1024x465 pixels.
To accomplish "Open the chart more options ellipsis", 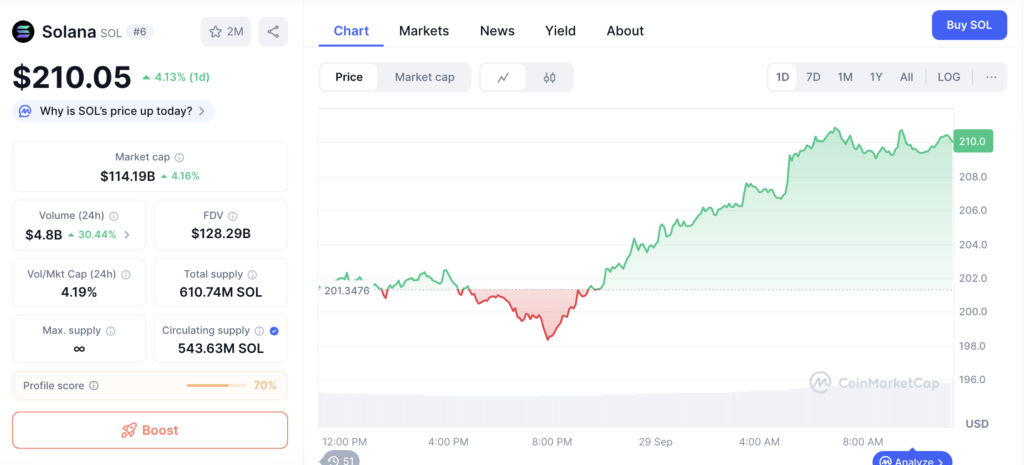I will click(x=991, y=77).
